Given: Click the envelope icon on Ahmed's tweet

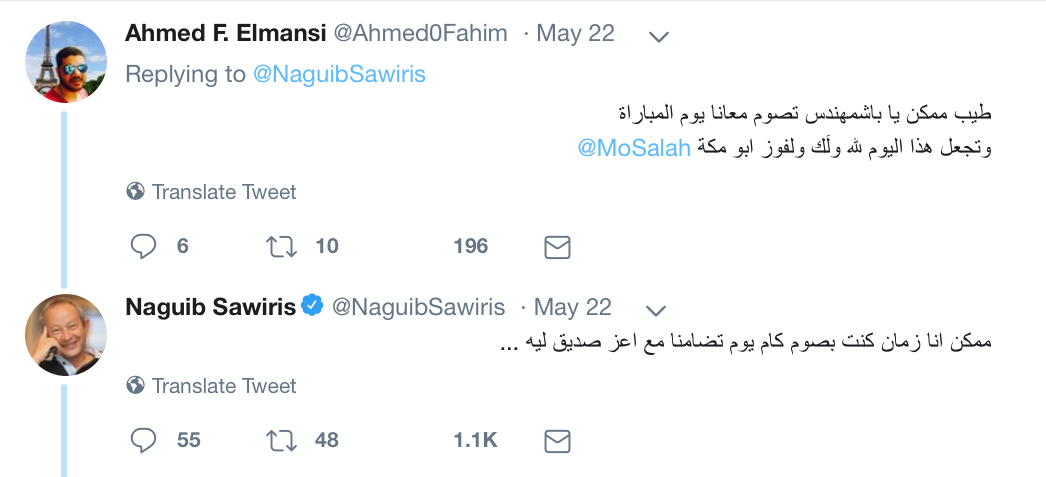Looking at the screenshot, I should click(557, 246).
